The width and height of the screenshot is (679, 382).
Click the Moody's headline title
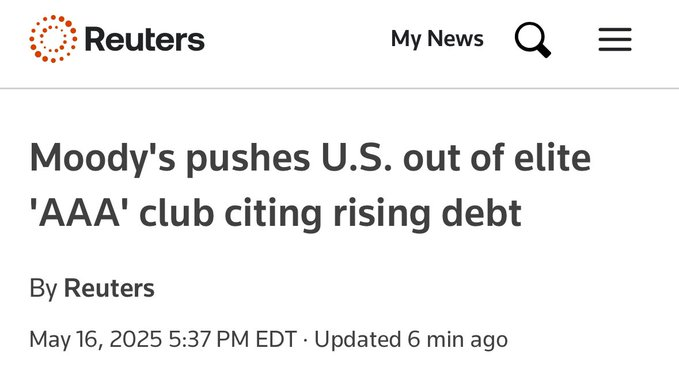pos(310,185)
